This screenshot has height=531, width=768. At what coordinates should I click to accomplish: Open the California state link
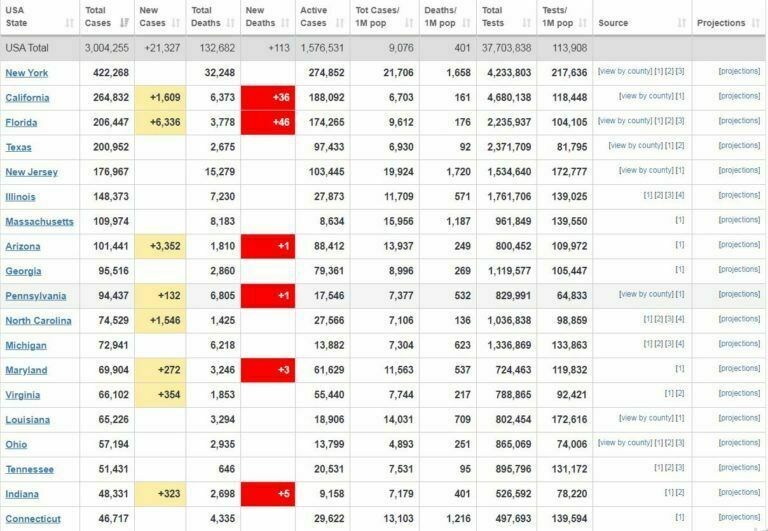coord(28,98)
